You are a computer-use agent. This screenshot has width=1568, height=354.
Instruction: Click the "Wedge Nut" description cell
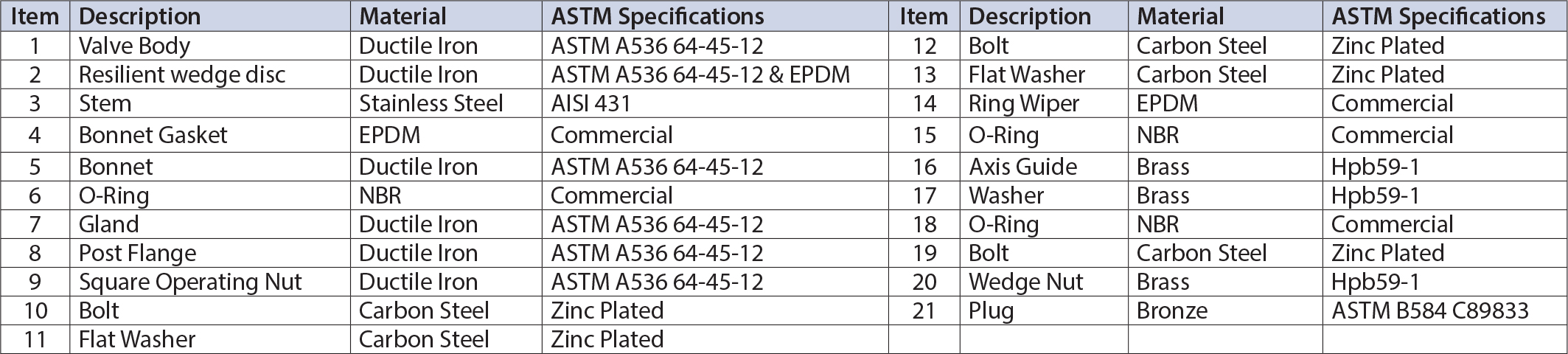pos(1025,282)
